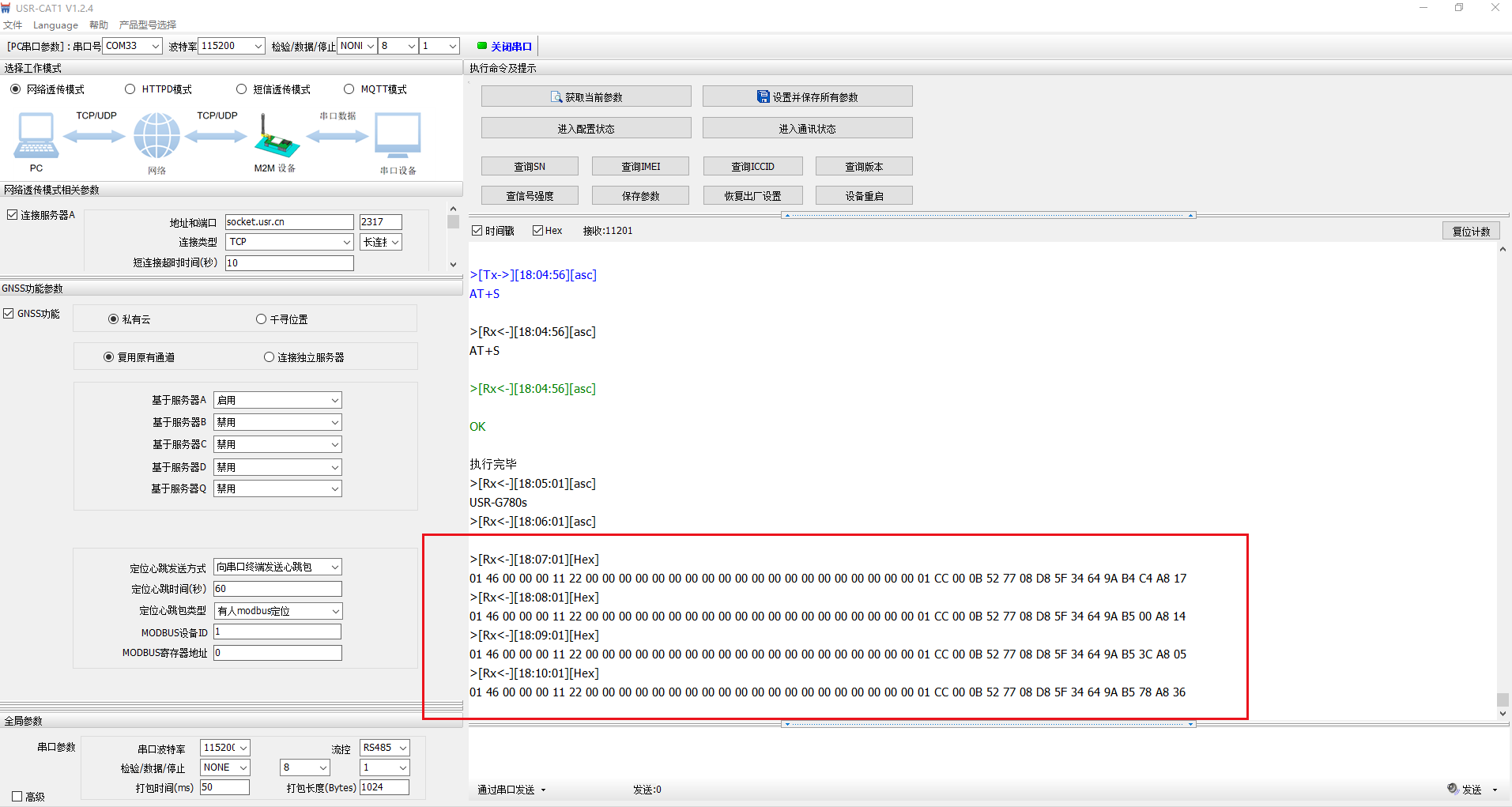Screen dimensions: 1512x807
Task: Select the MQTT模式 radio button
Action: click(349, 89)
